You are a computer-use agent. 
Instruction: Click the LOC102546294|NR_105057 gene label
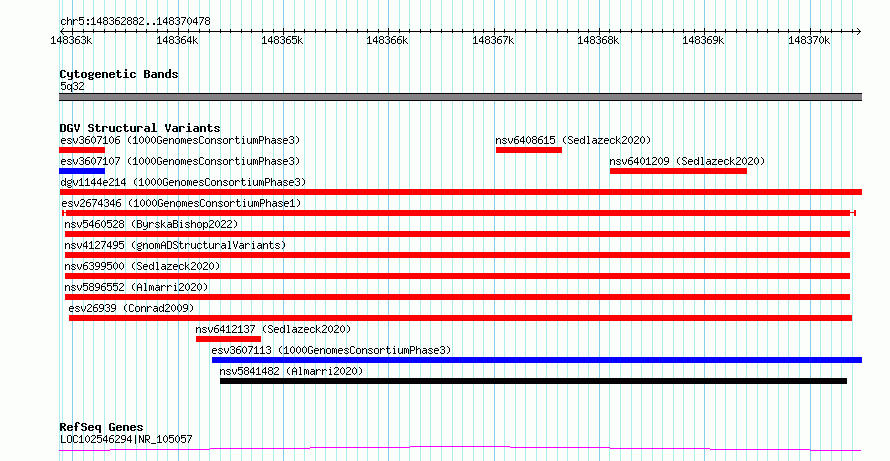tap(126, 439)
